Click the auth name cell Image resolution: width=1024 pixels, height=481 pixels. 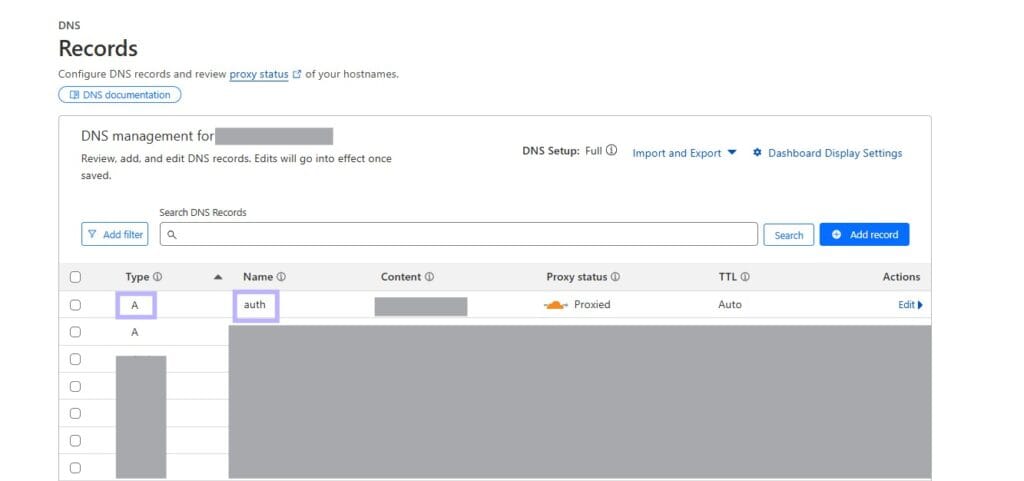click(x=255, y=305)
